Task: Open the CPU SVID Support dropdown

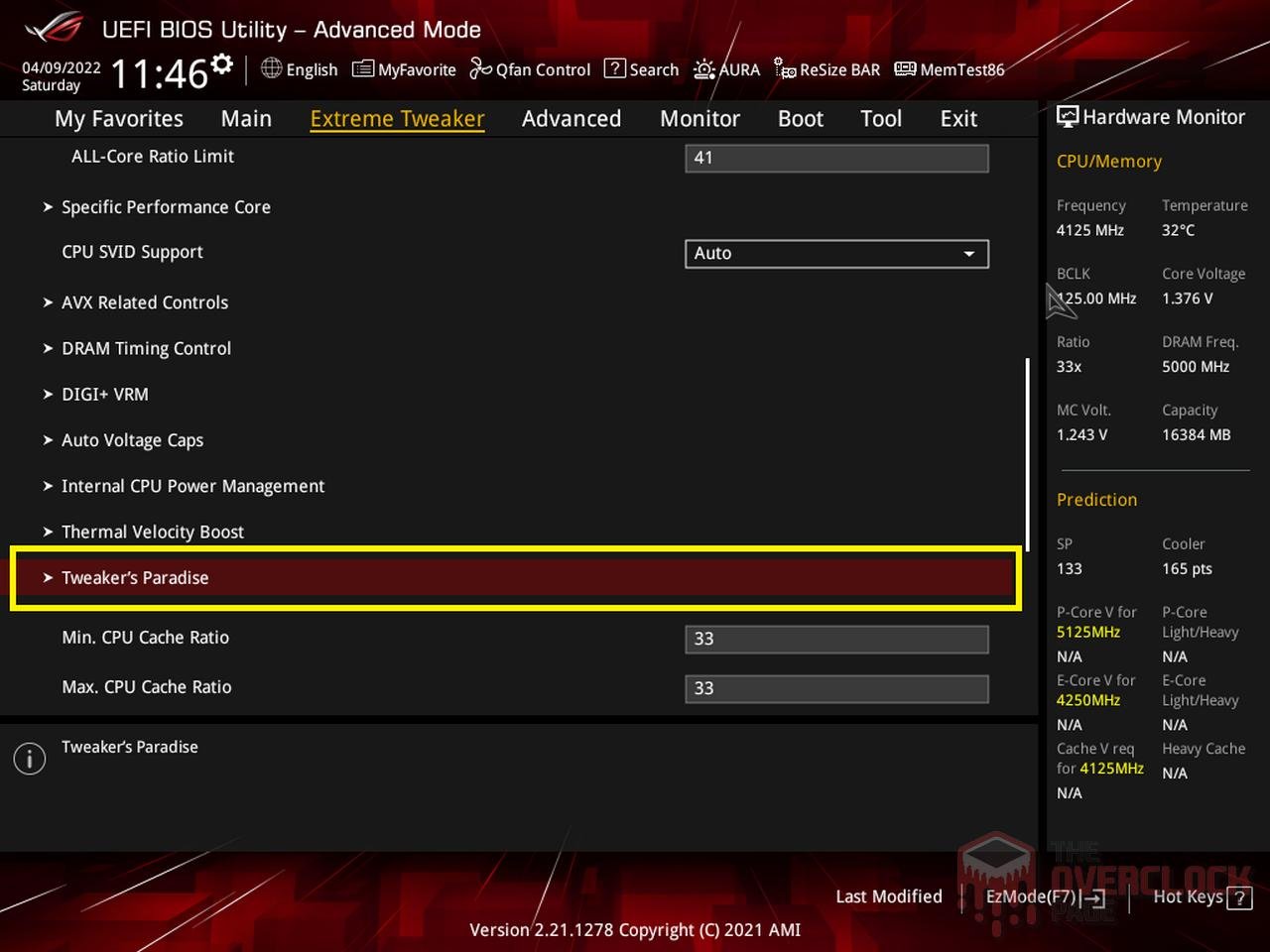Action: click(835, 253)
